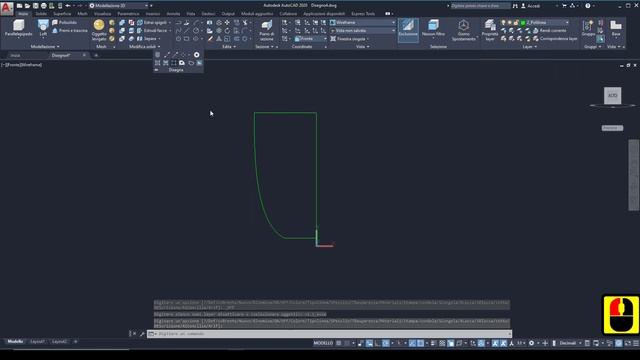The height and width of the screenshot is (360, 640).
Task: Click the Polisolido button
Action: coord(64,22)
